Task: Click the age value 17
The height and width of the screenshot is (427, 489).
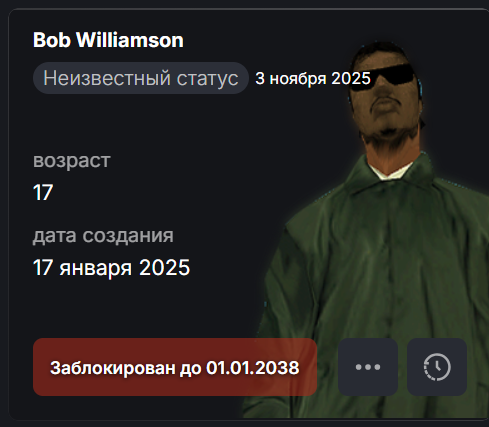Action: click(x=43, y=192)
